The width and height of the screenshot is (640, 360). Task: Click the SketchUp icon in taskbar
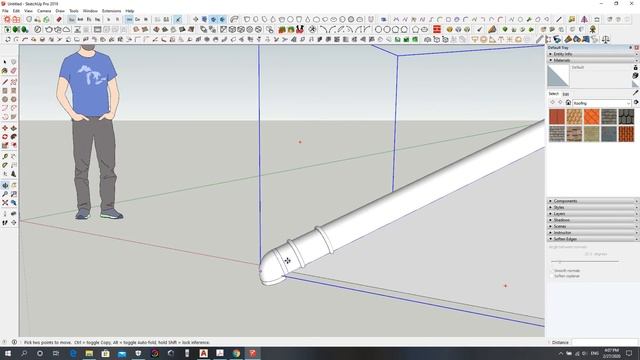point(253,353)
